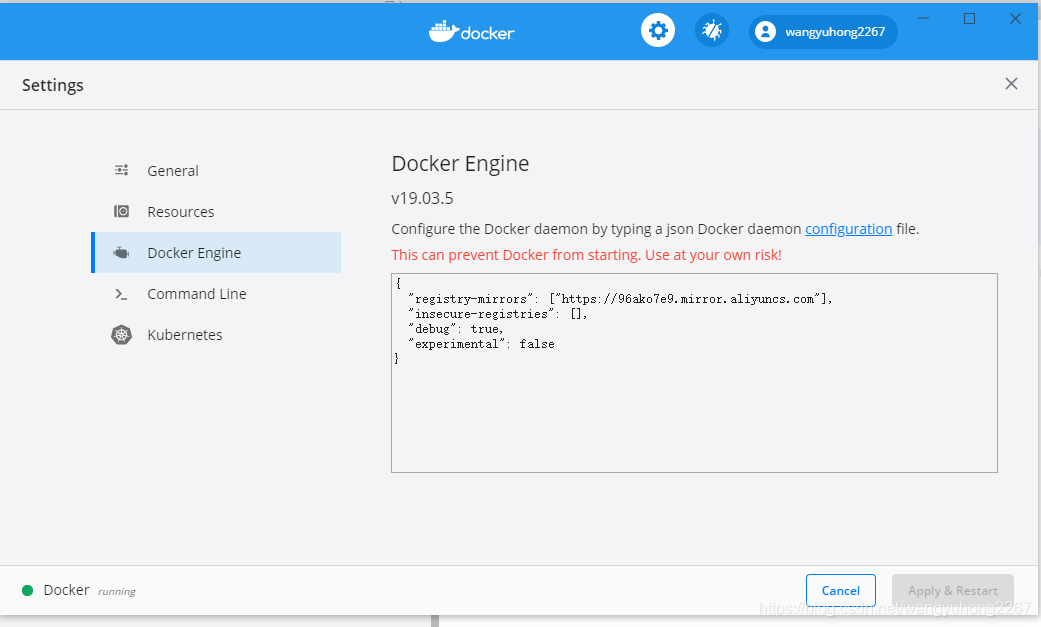Click the Kubernetes wheel icon

(x=121, y=335)
